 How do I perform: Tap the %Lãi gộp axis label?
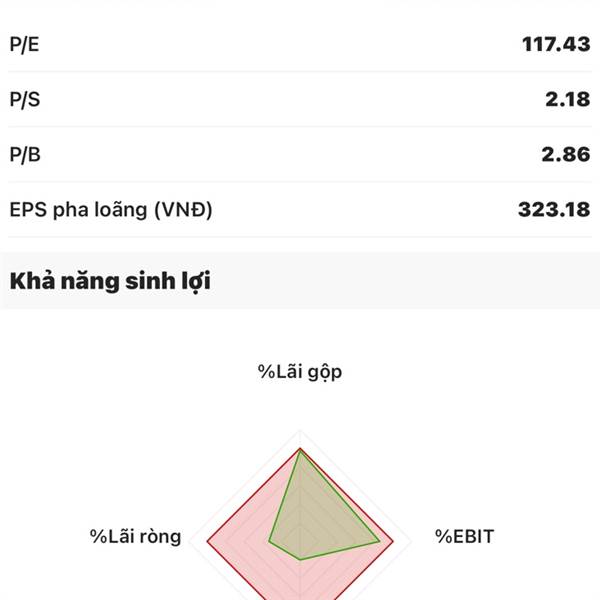point(301,372)
